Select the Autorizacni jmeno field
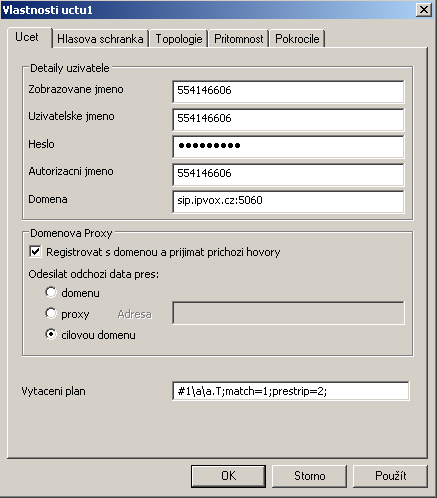 point(288,174)
